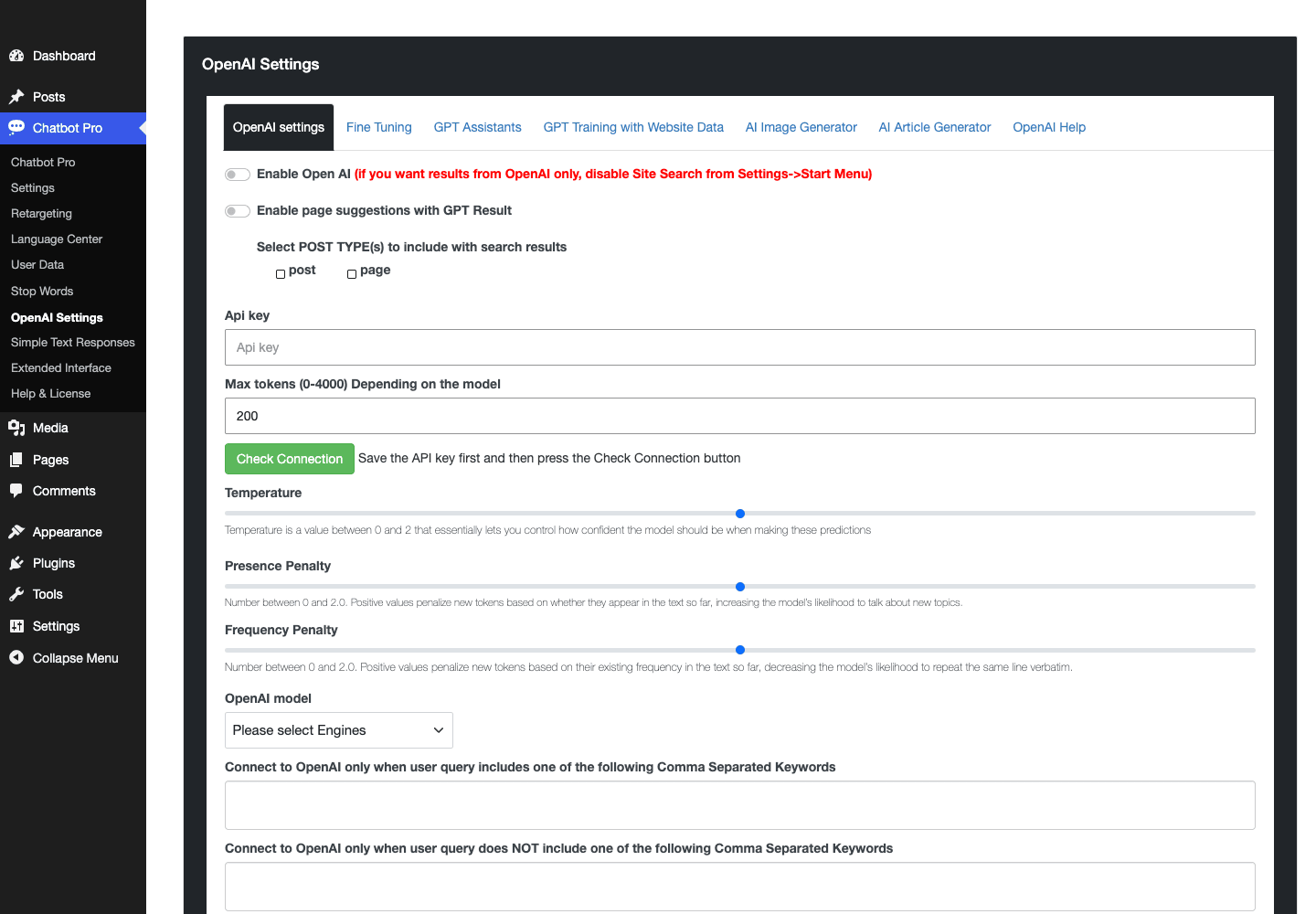Open Chatbot Pro submenu item
Screen dimensions: 1316x914
[43, 162]
